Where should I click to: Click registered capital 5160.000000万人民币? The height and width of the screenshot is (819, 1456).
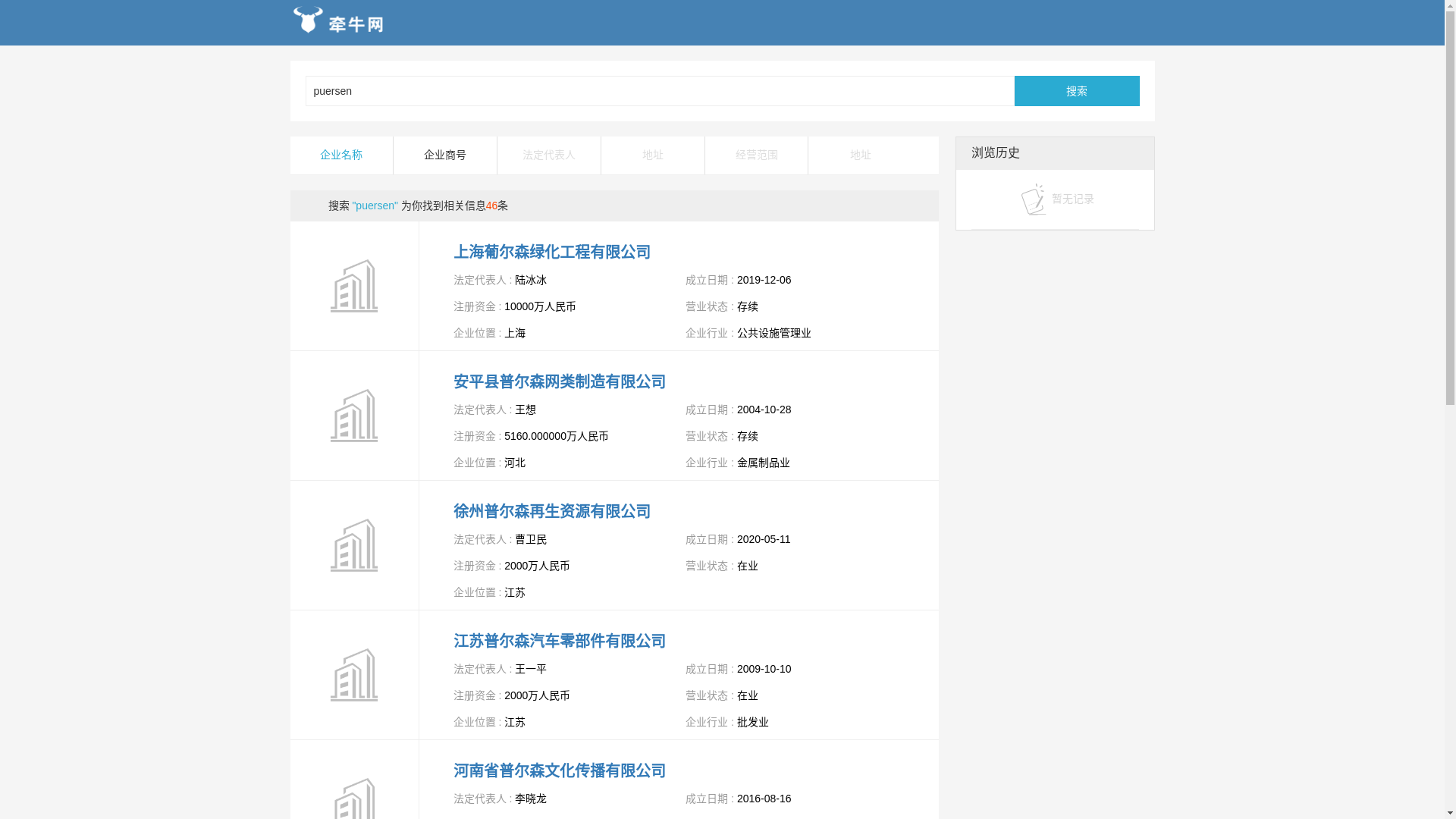[x=557, y=436]
